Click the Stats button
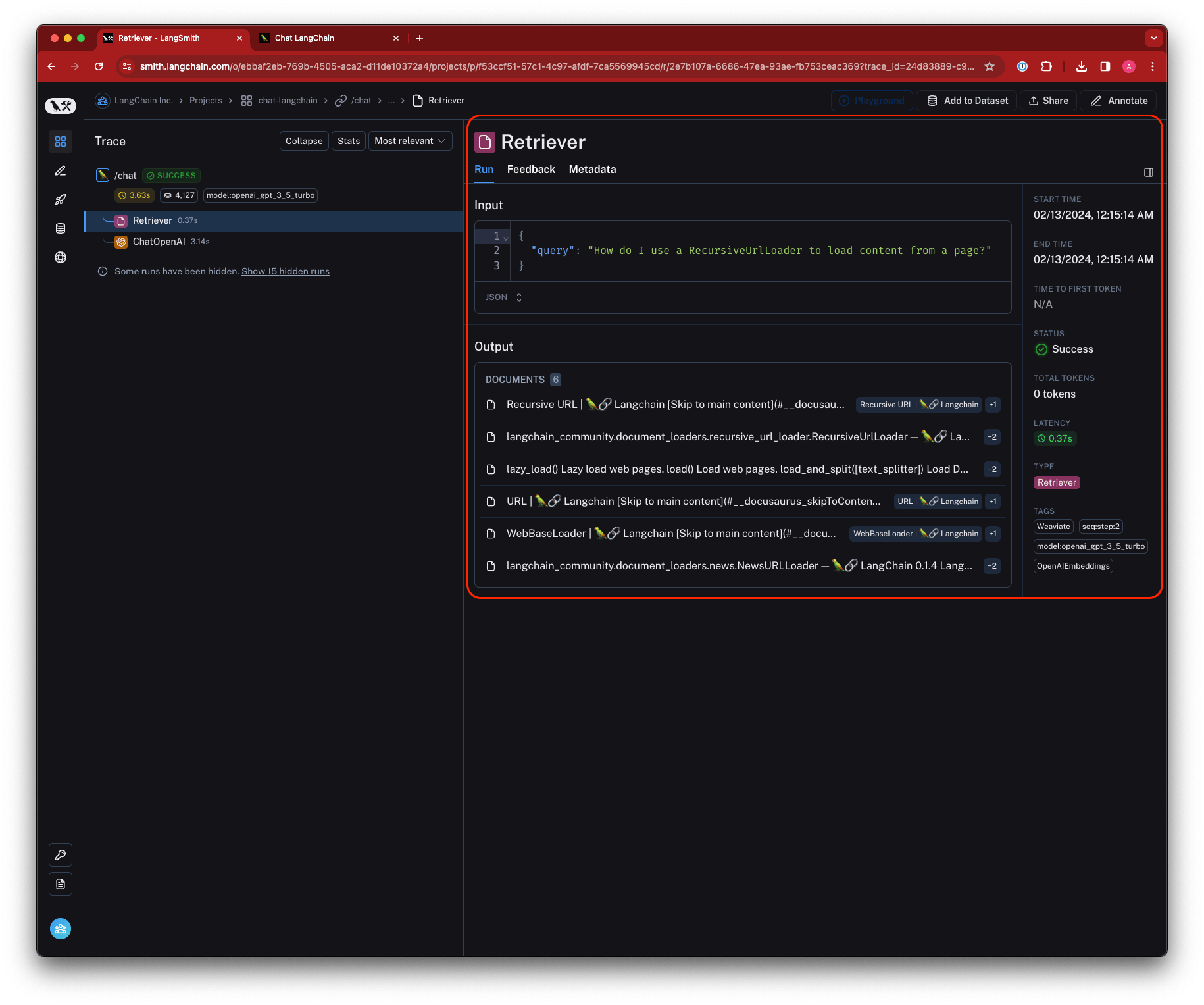This screenshot has width=1204, height=1005. point(349,141)
